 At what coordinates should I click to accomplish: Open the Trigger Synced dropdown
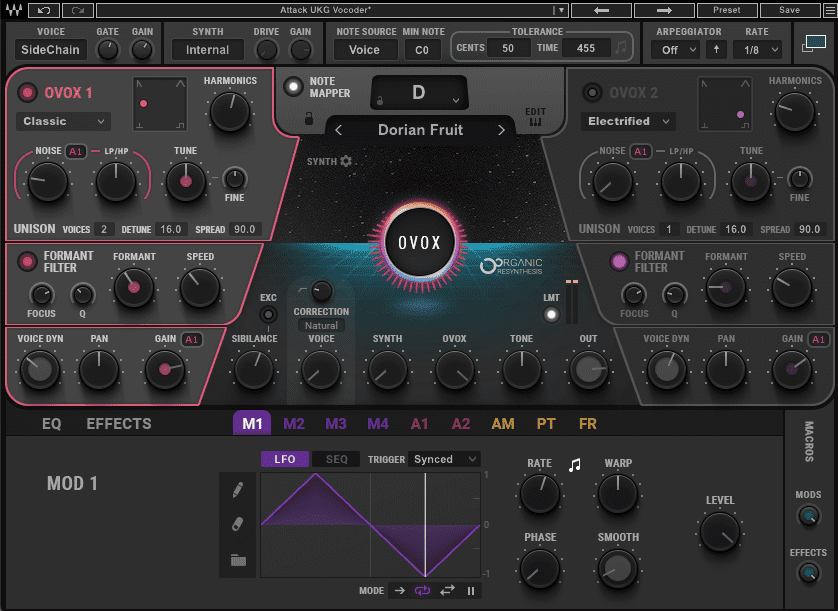pyautogui.click(x=444, y=459)
